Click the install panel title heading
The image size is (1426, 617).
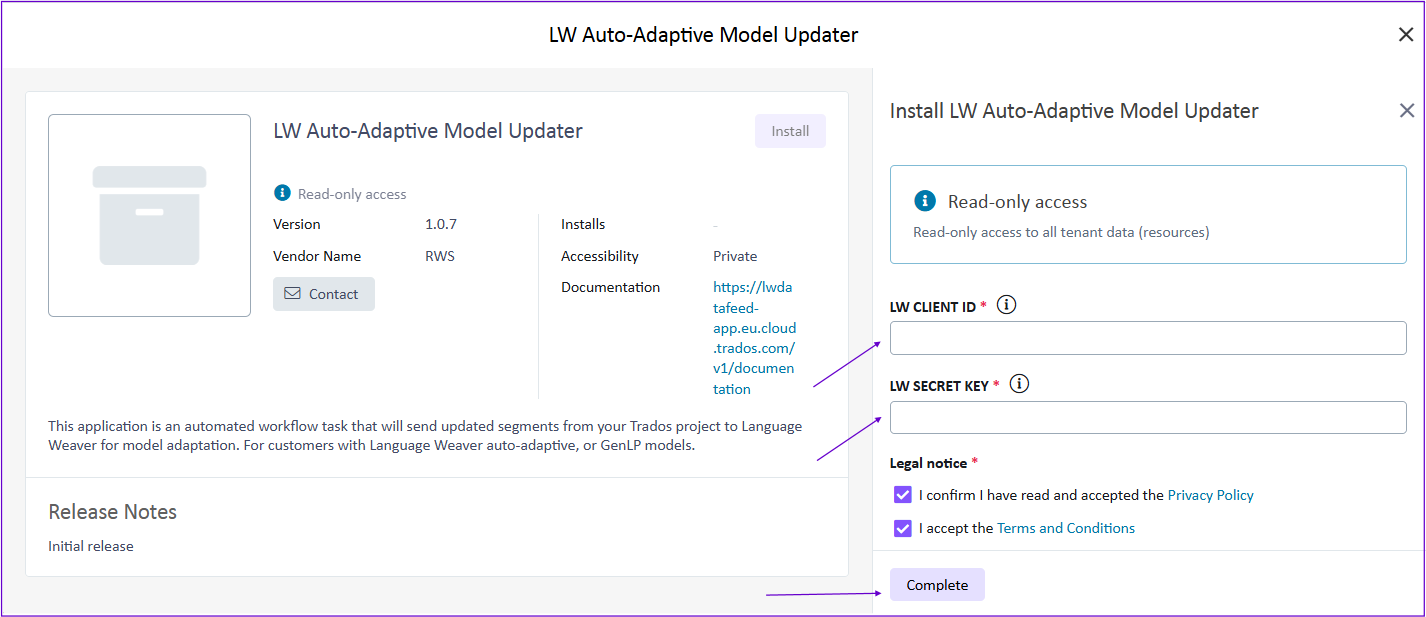1073,111
